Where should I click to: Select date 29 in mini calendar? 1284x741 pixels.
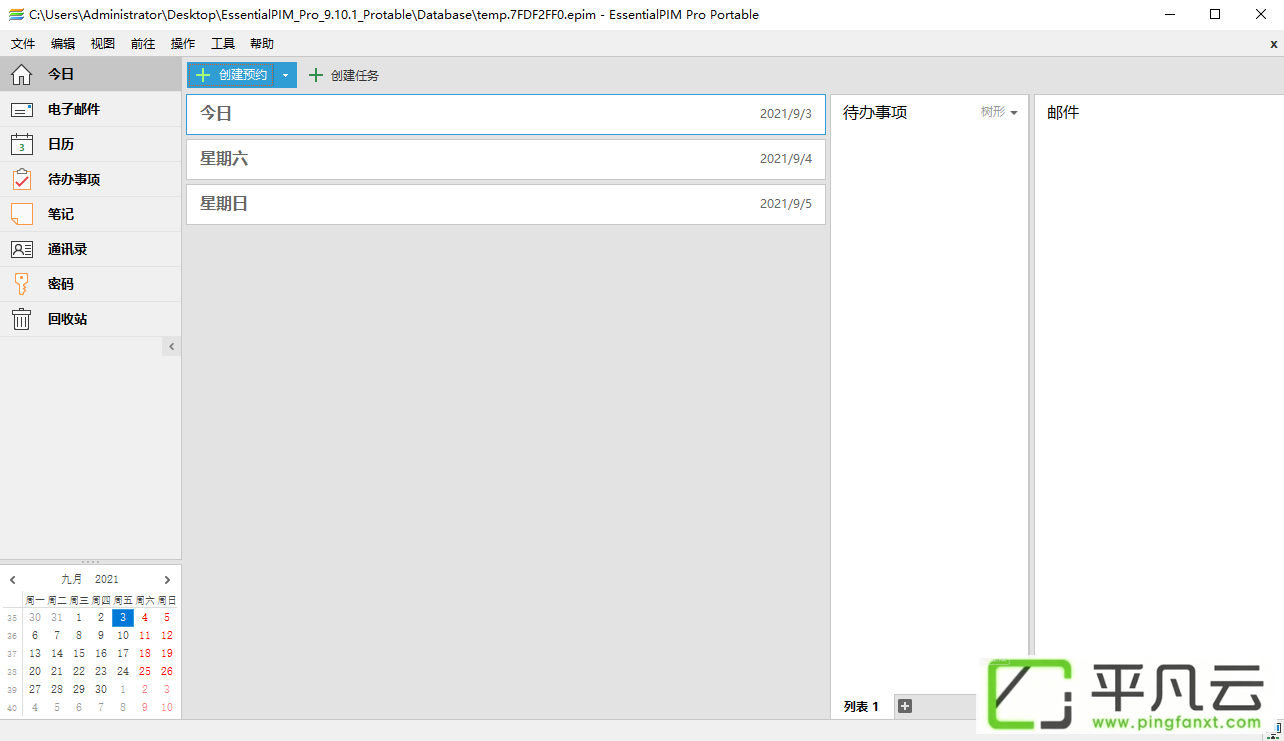coord(79,690)
